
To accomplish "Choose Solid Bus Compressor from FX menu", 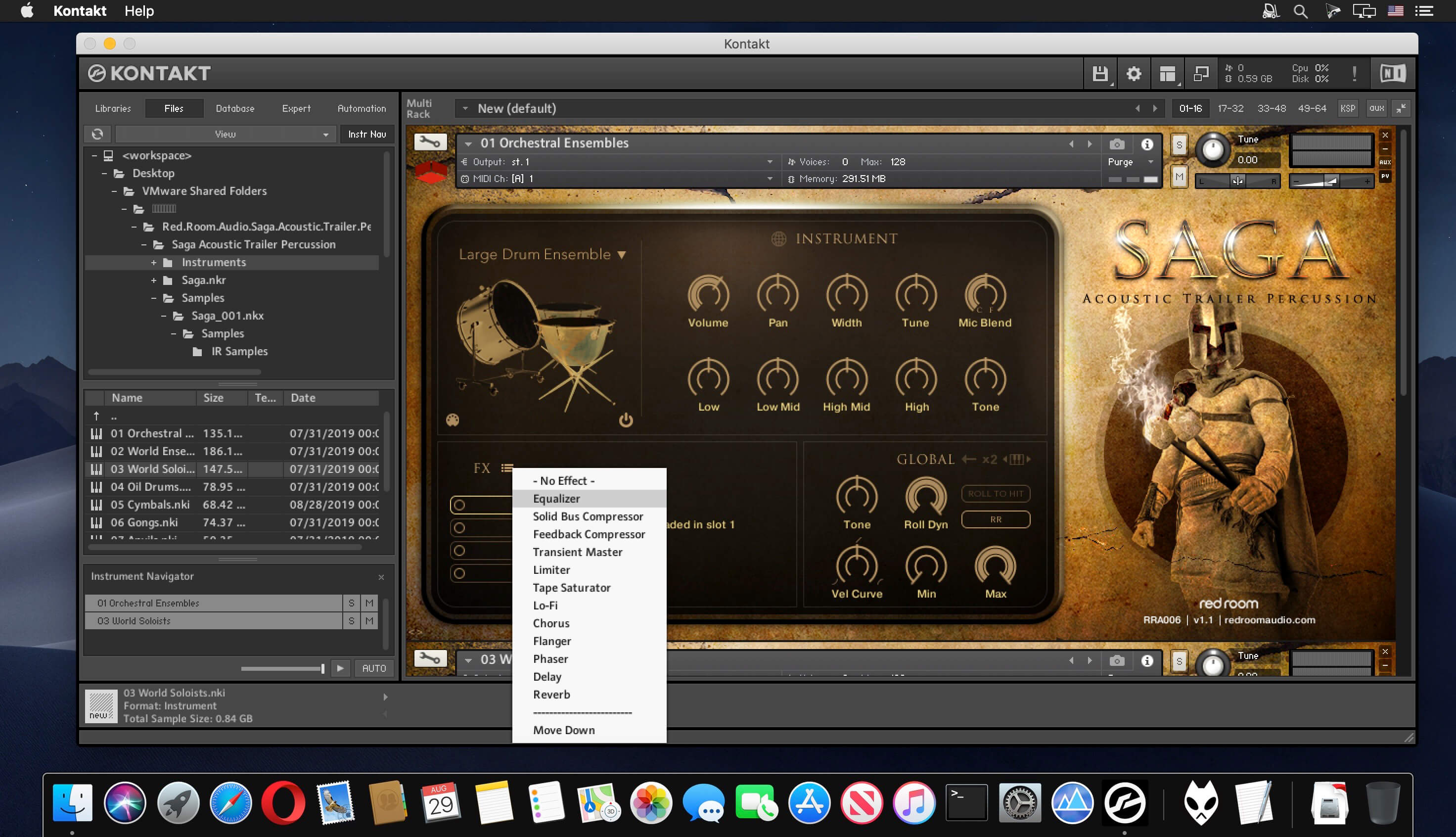I will pos(589,516).
